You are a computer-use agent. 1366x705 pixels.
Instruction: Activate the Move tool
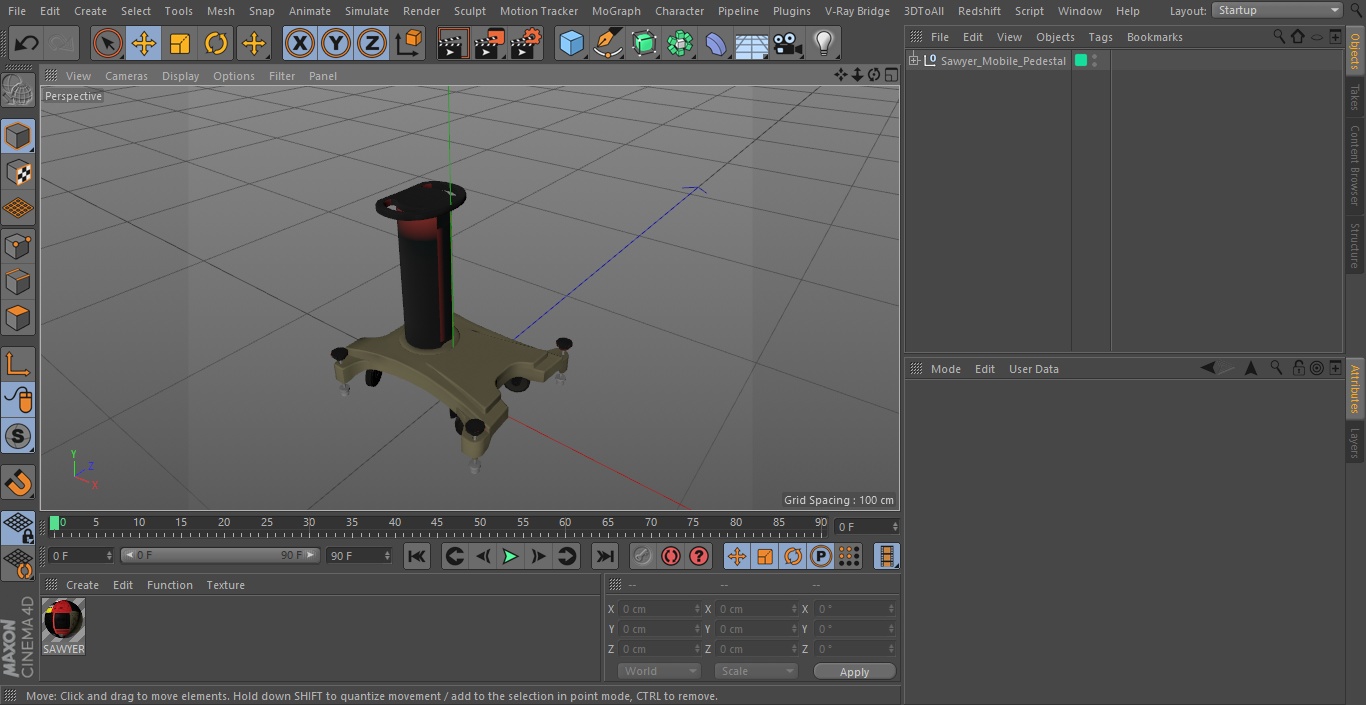(144, 43)
